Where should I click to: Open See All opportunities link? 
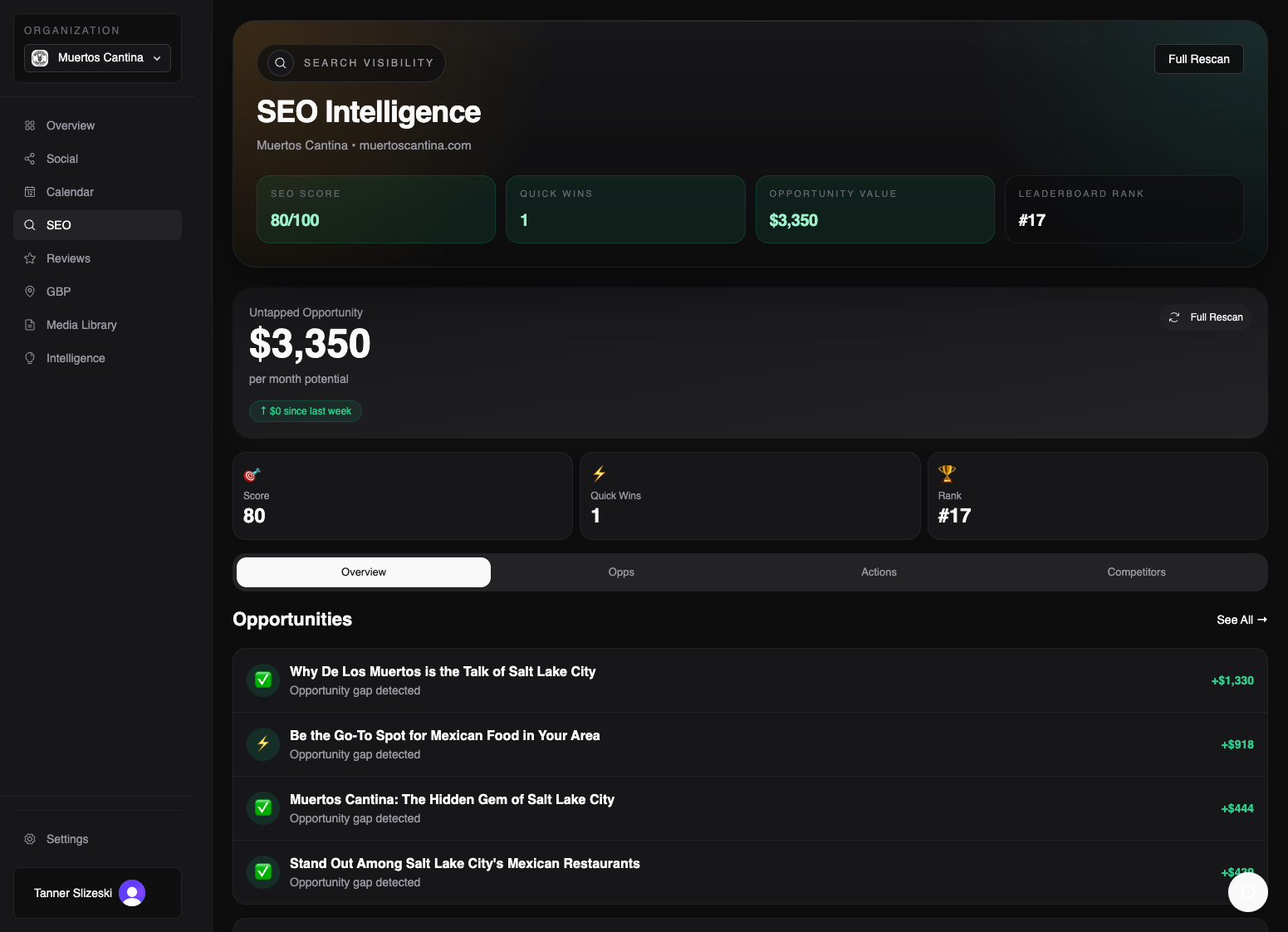(x=1241, y=619)
